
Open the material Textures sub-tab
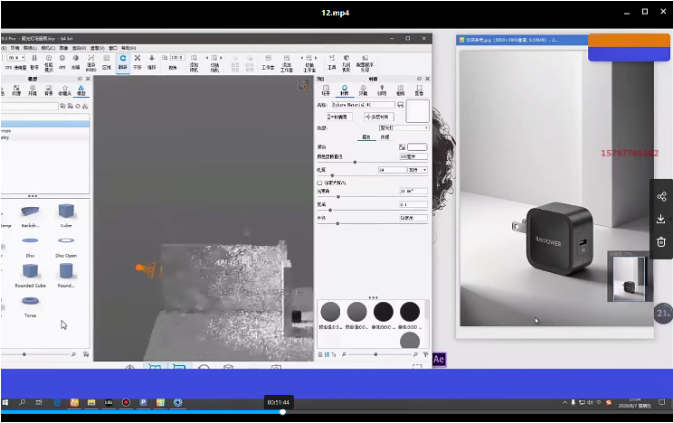tap(385, 137)
